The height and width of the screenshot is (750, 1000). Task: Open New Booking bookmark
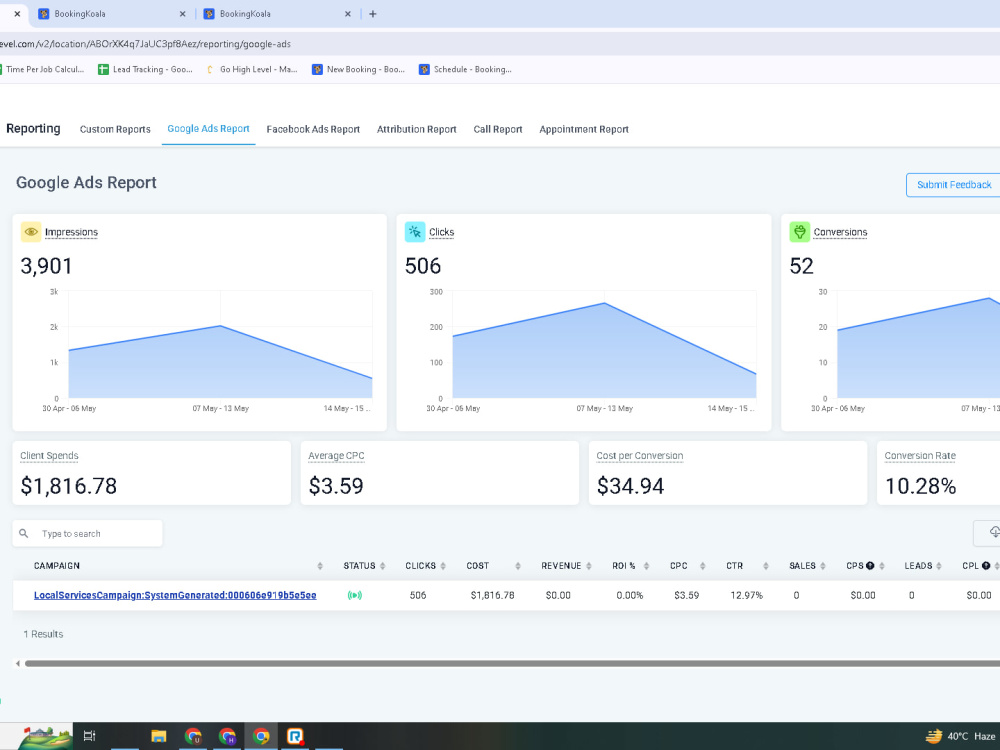(x=358, y=69)
